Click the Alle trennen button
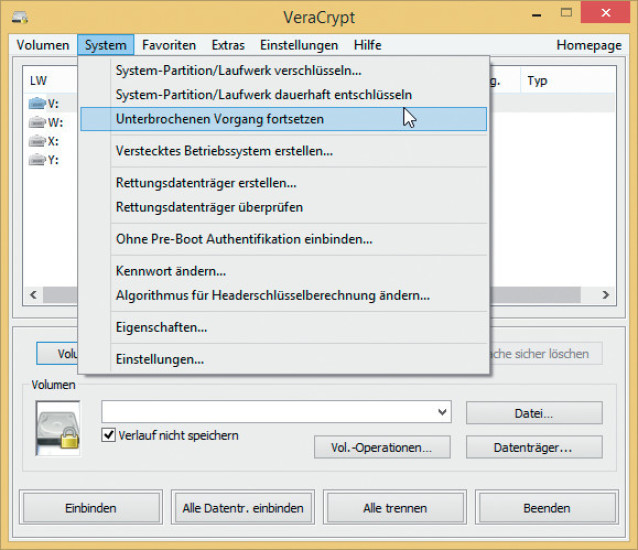The width and height of the screenshot is (638, 550). click(395, 508)
